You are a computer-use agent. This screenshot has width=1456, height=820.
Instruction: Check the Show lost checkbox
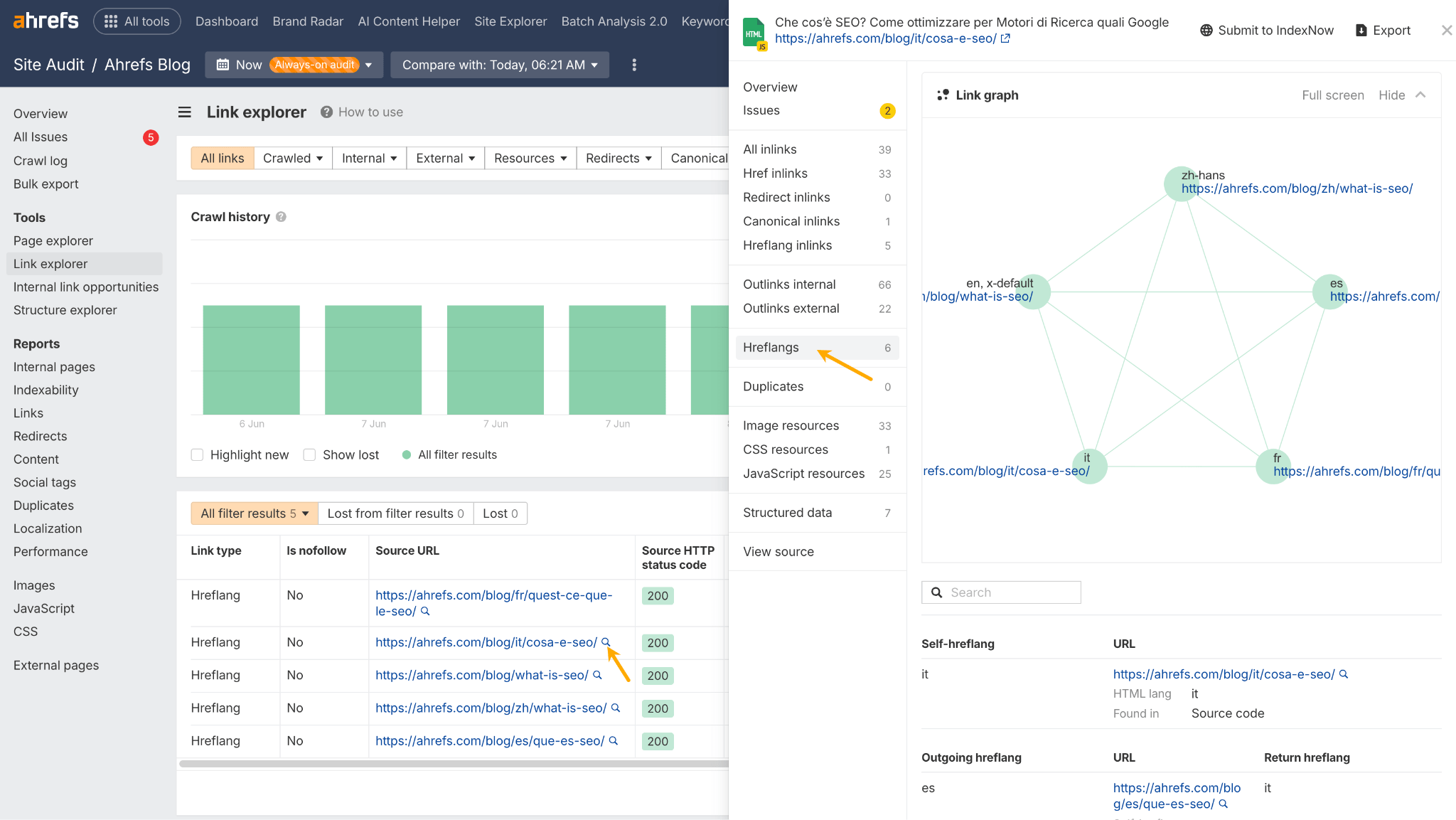(310, 454)
